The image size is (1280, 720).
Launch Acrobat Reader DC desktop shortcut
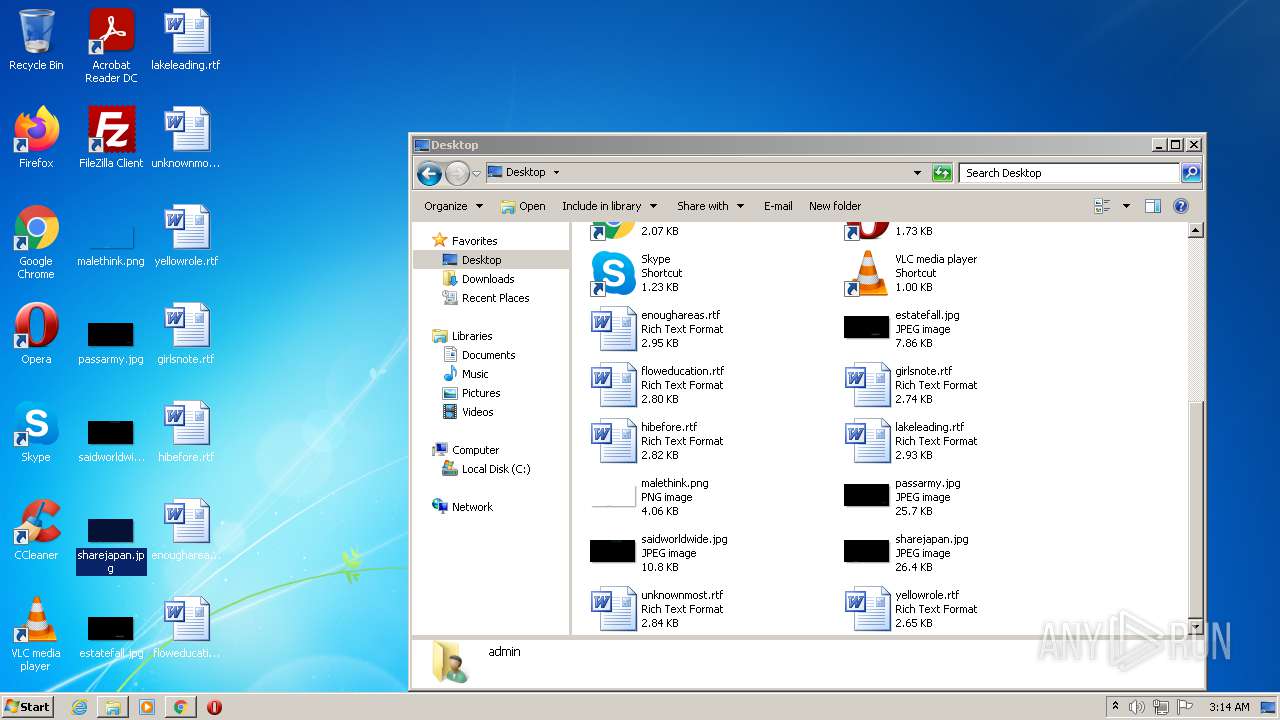111,46
